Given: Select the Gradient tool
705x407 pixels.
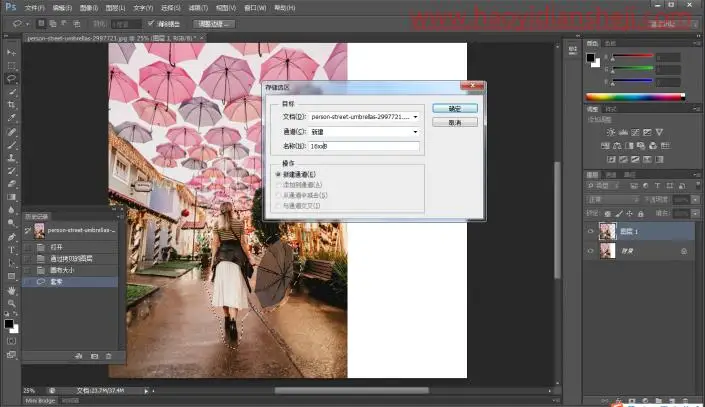Looking at the screenshot, I should 11,197.
